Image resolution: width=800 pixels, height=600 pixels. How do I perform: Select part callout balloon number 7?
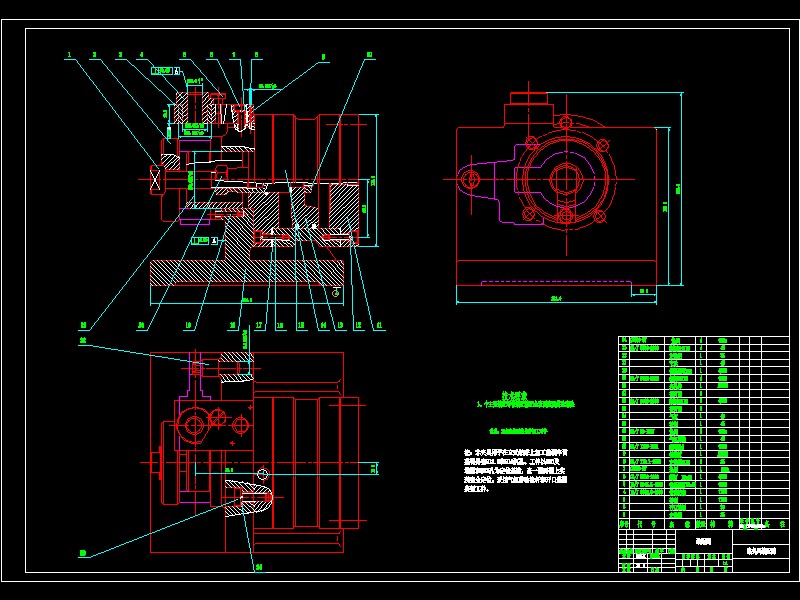[232, 54]
